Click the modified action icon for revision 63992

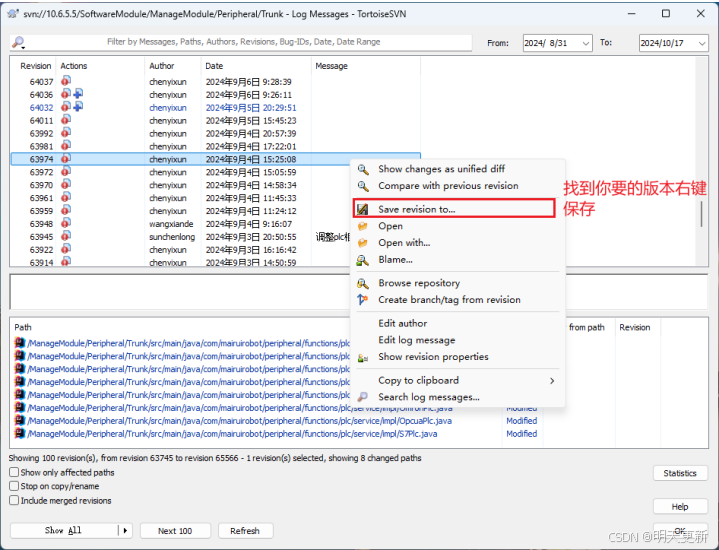pos(66,133)
